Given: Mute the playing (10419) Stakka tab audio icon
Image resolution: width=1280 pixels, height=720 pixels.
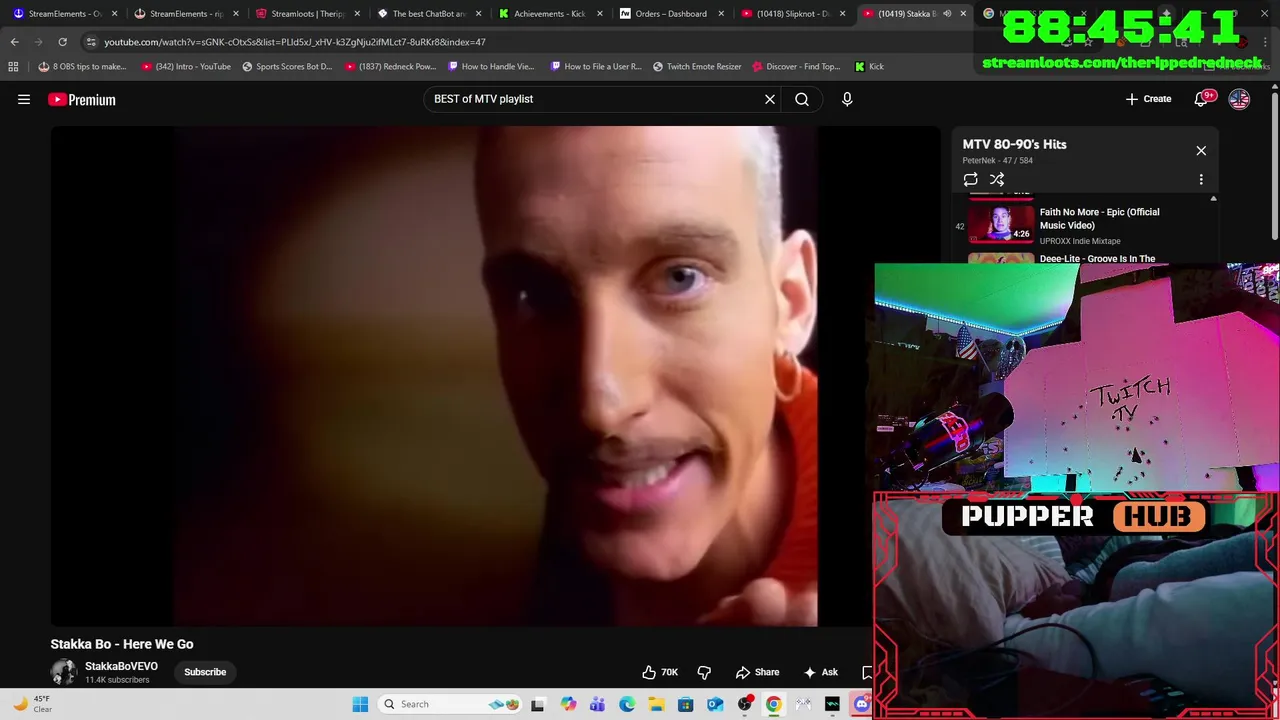Looking at the screenshot, I should tap(946, 14).
